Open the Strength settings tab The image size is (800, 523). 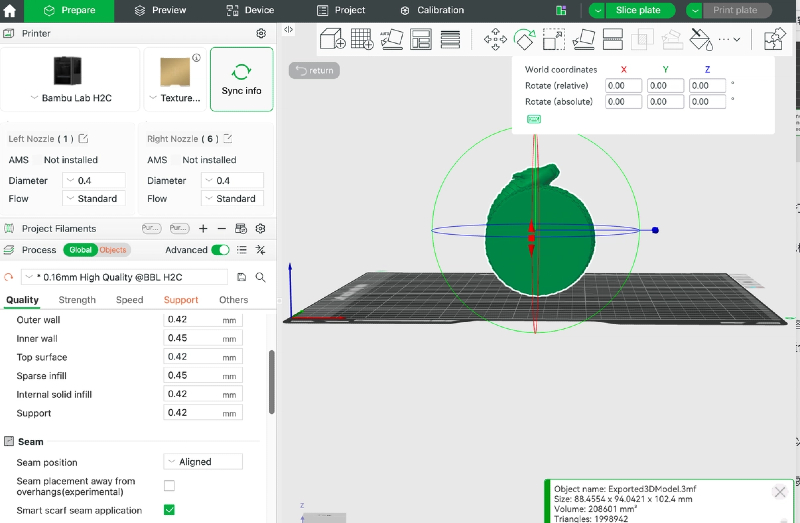(77, 300)
